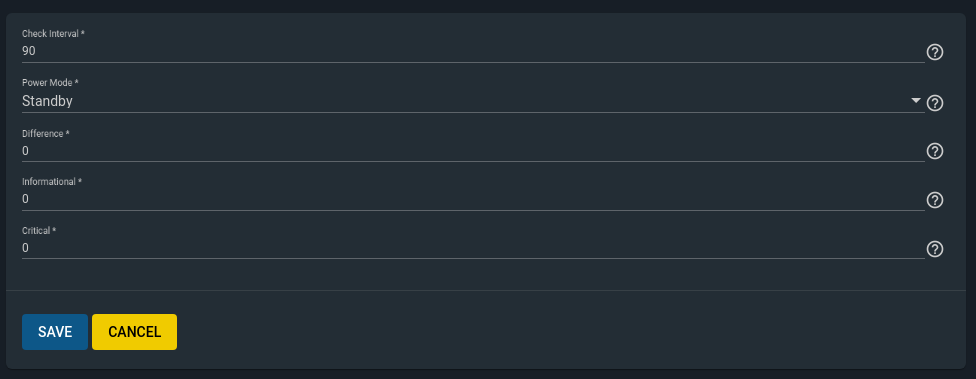Open help tooltip for Check Interval
Screen dimensions: 976x379
[x=934, y=52]
